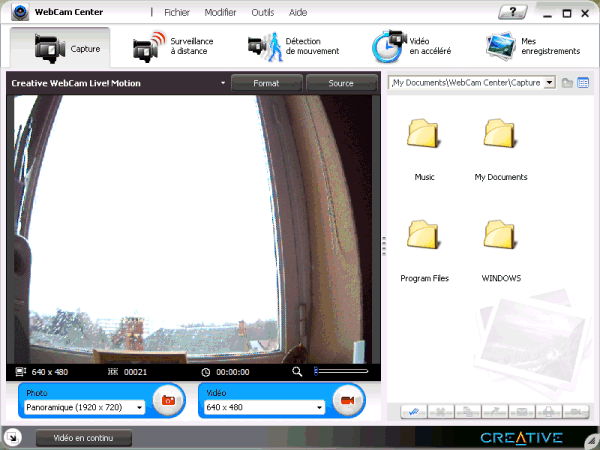Click the browse folder icon beside the path
Image resolution: width=600 pixels, height=450 pixels.
(x=567, y=83)
